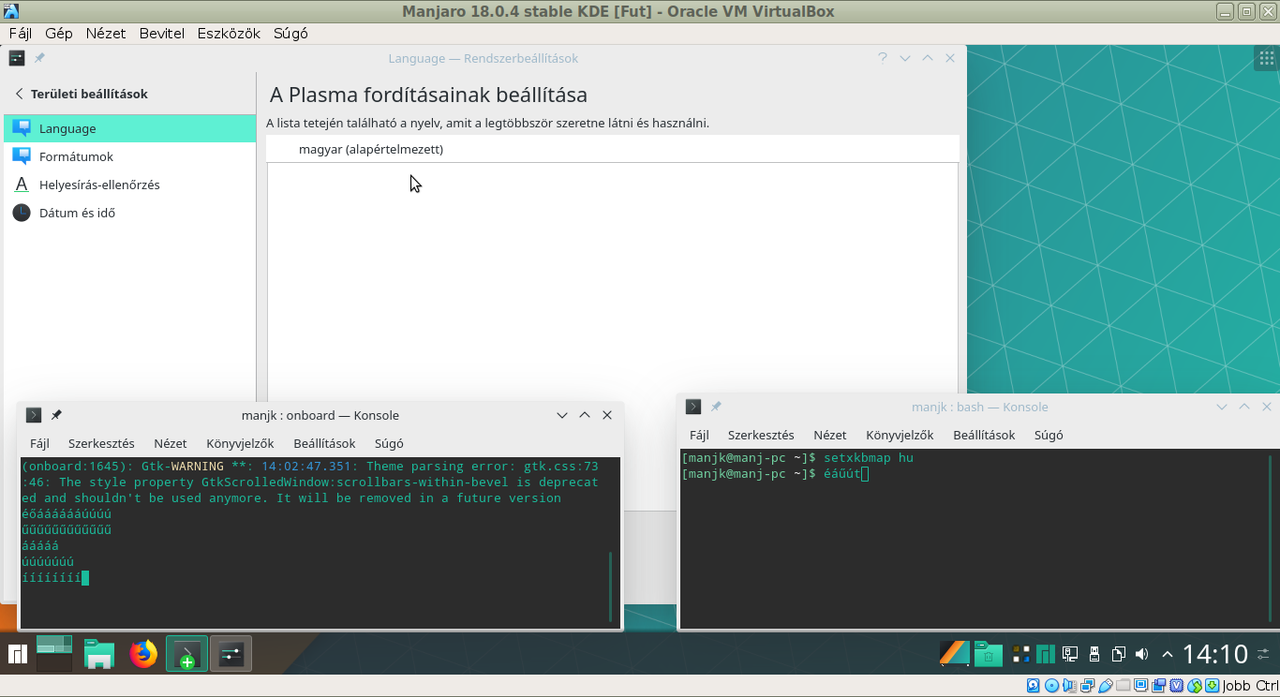Show hidden system tray icons arrow
The height and width of the screenshot is (697, 1280).
(x=1167, y=655)
